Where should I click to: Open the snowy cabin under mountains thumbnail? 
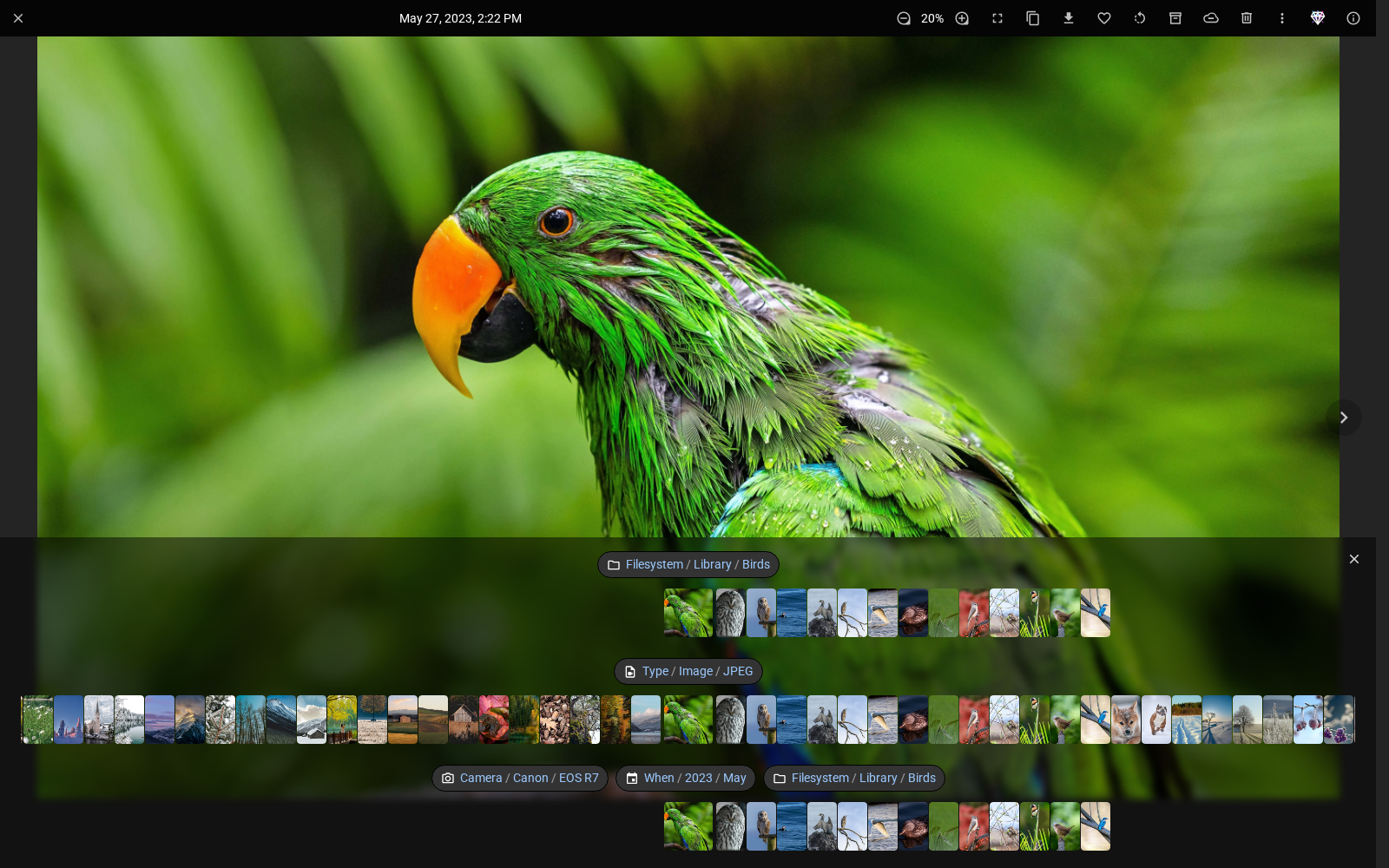(312, 720)
